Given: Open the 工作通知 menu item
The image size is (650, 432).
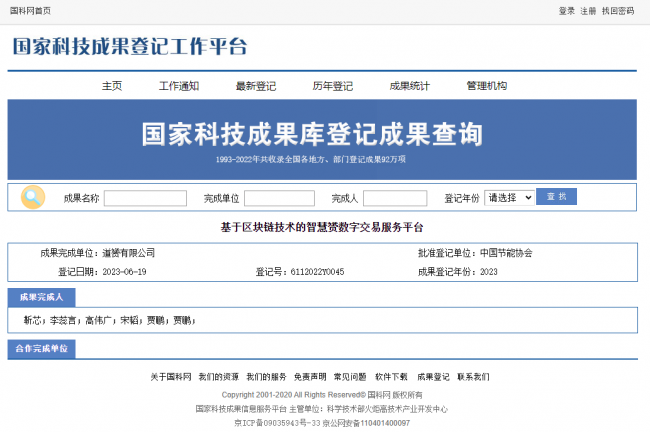Looking at the screenshot, I should coord(179,86).
